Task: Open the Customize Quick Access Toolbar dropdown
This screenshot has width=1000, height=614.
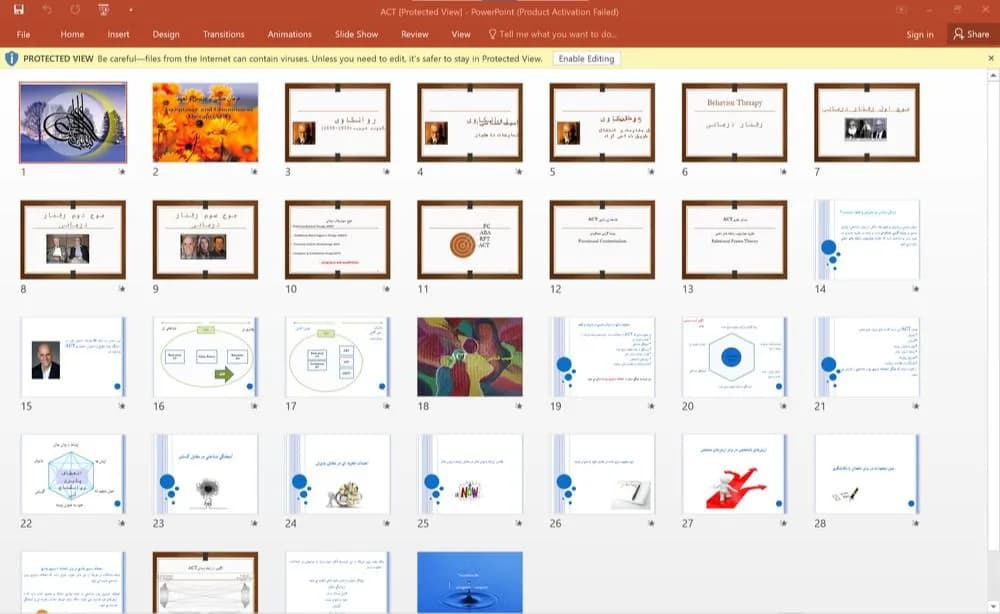Action: tap(130, 10)
